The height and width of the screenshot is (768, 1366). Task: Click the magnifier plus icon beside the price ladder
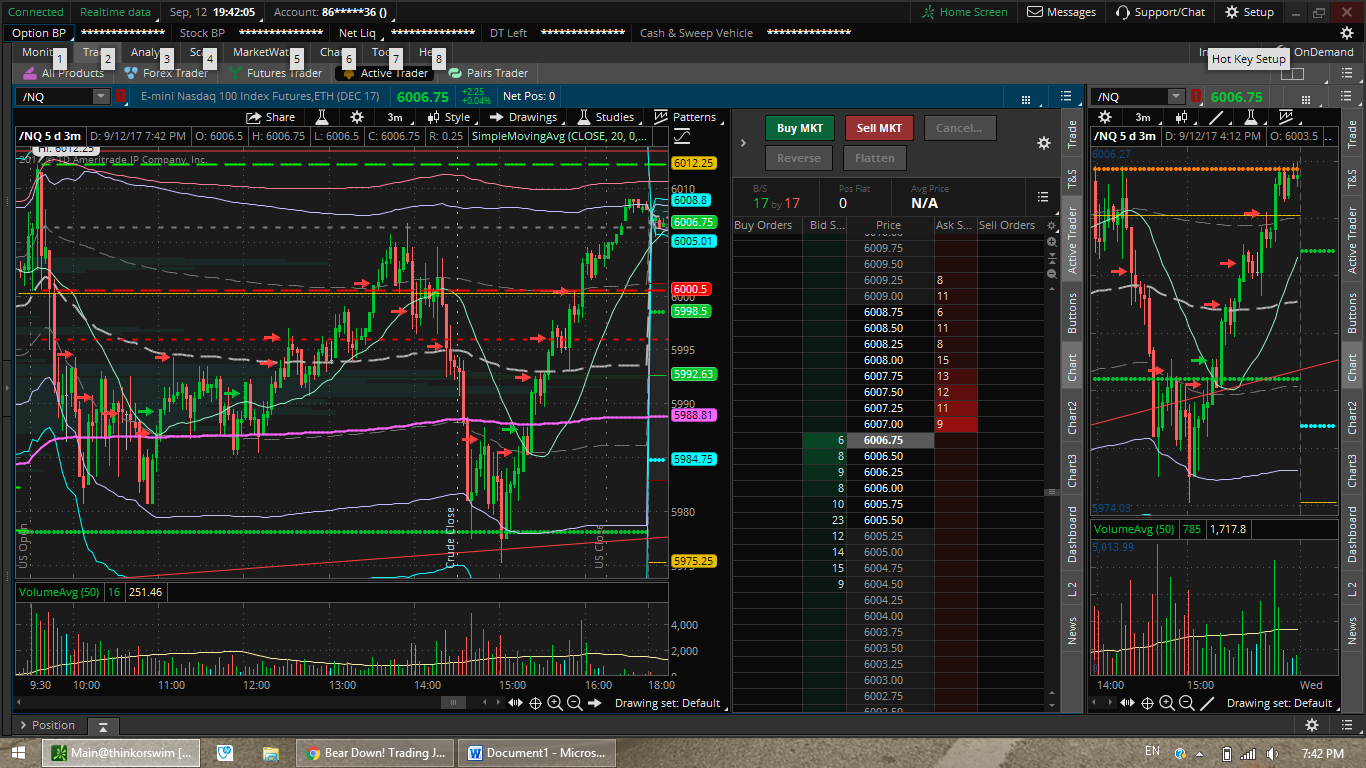click(1051, 242)
